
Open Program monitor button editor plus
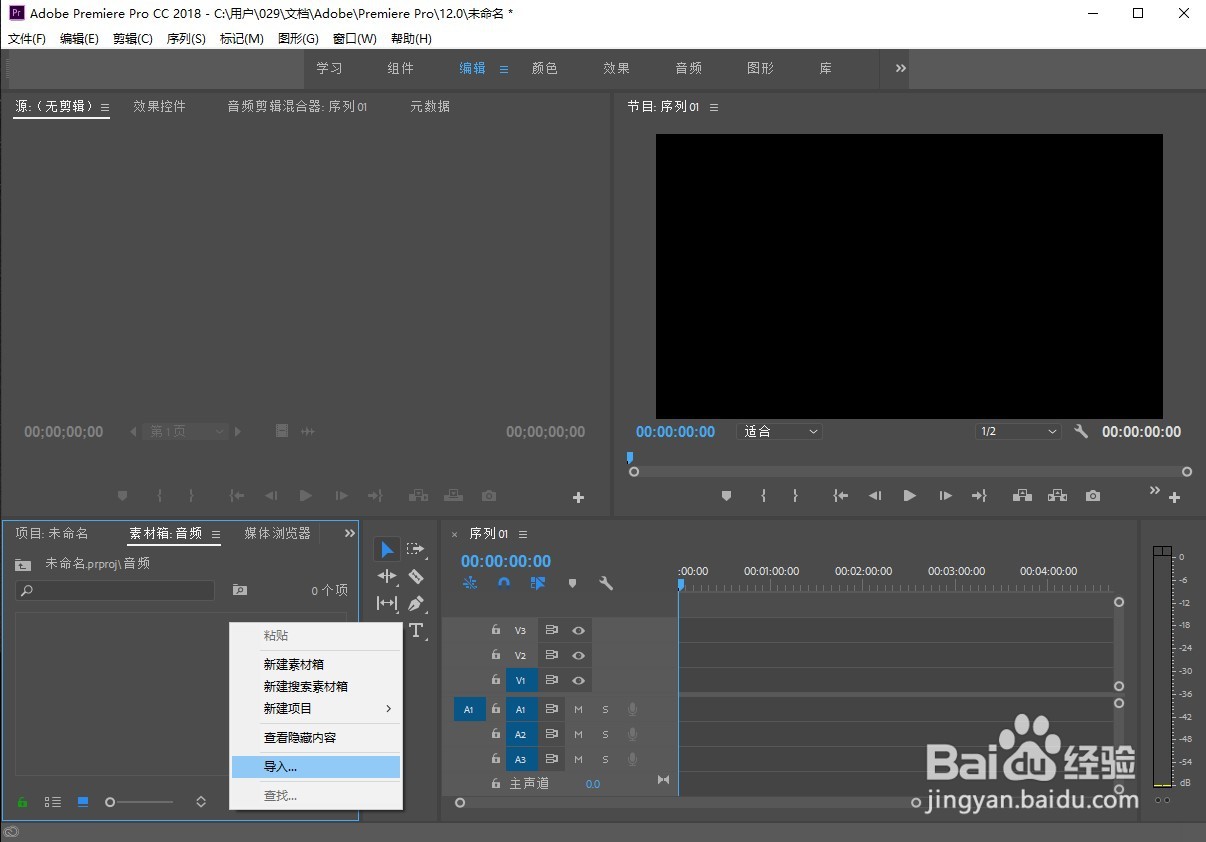tap(1174, 497)
